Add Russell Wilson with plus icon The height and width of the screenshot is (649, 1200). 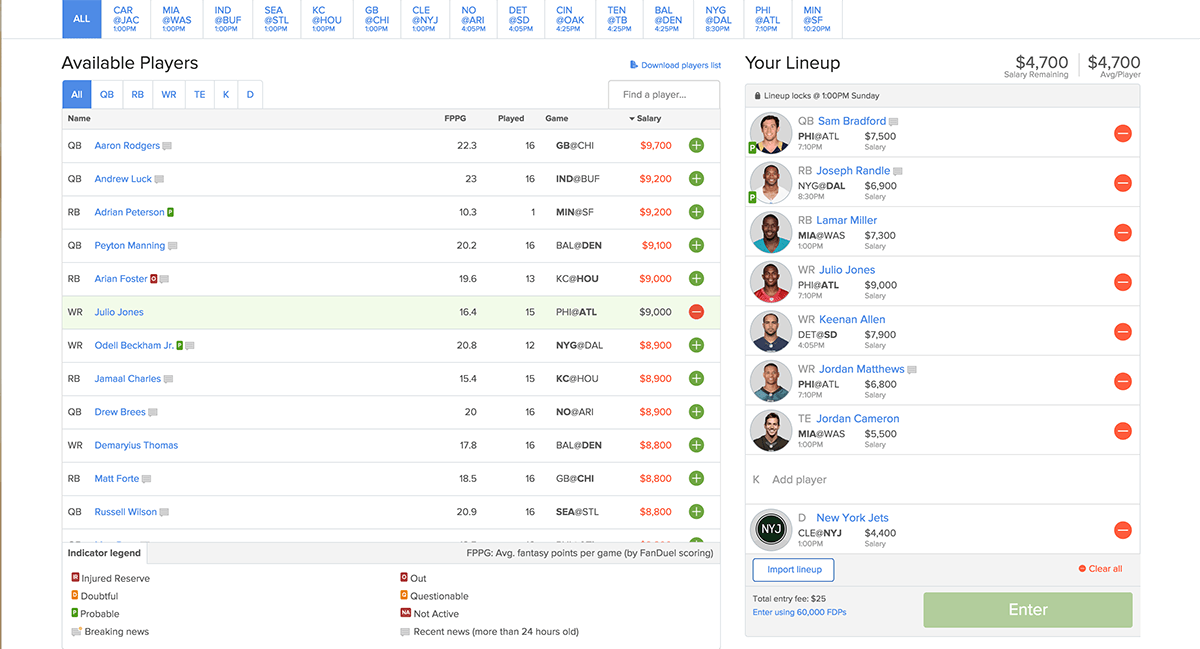click(696, 512)
